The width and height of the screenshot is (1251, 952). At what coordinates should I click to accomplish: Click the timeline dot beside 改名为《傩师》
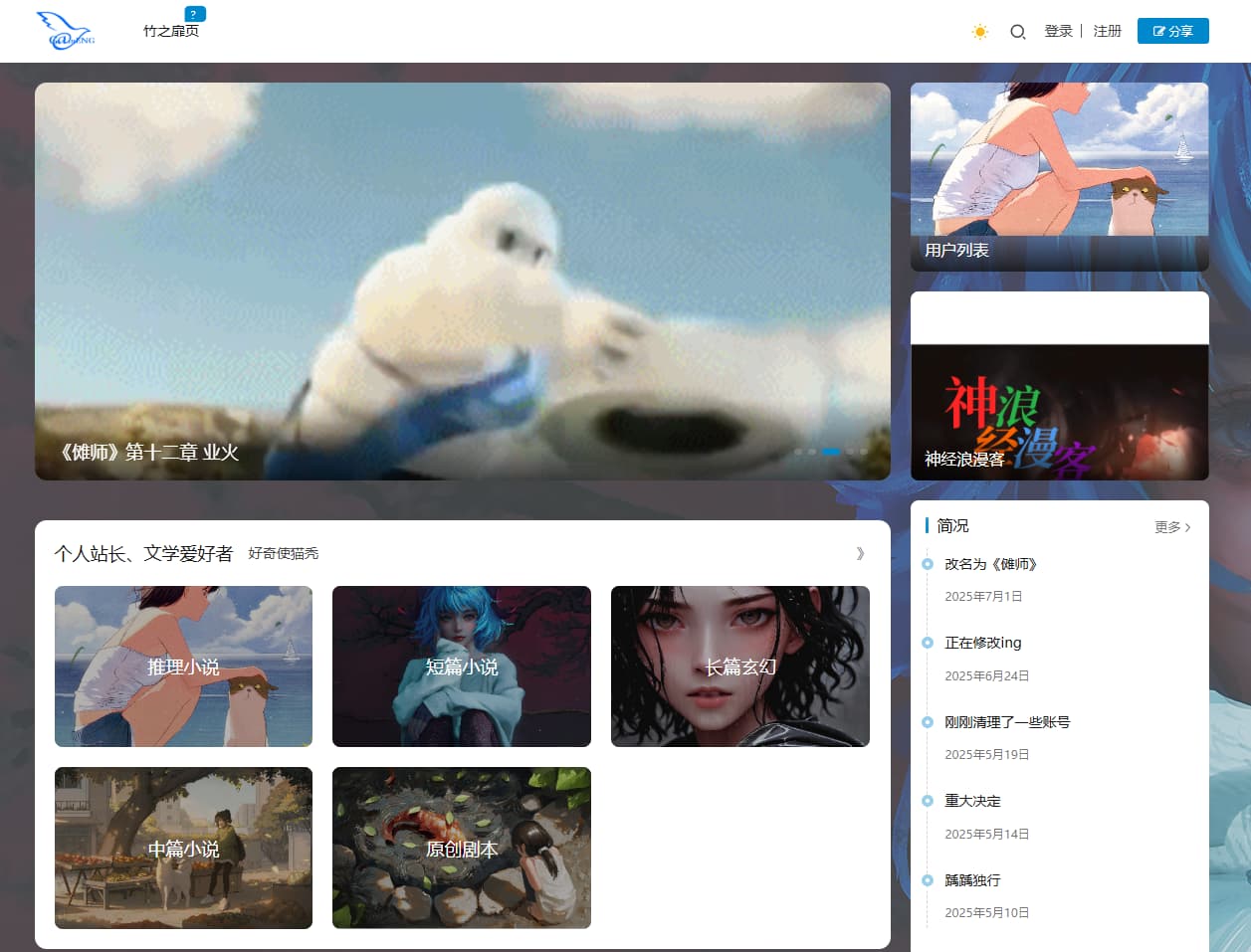[x=927, y=564]
